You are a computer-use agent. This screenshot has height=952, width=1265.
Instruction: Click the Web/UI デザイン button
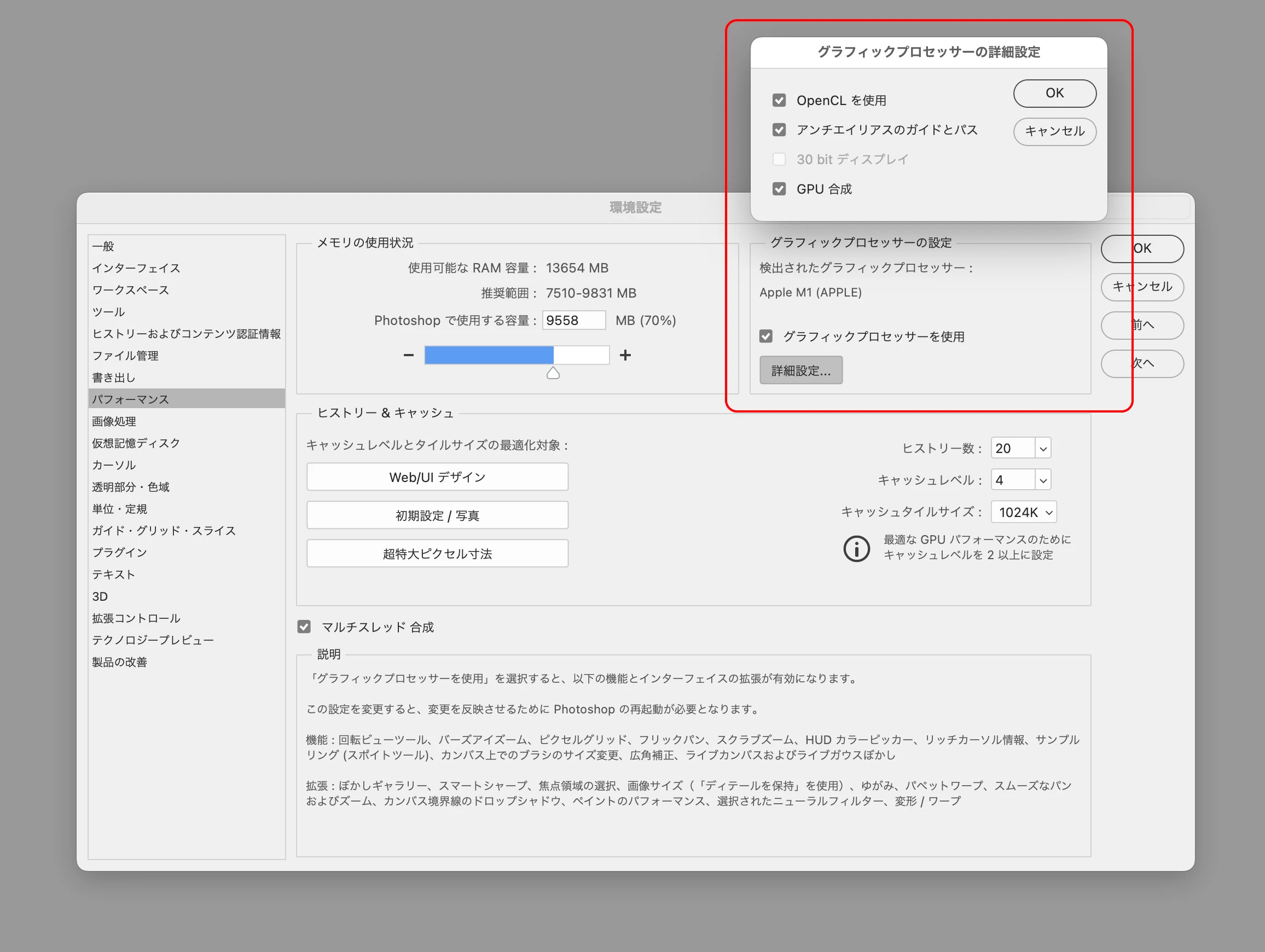[x=437, y=478]
